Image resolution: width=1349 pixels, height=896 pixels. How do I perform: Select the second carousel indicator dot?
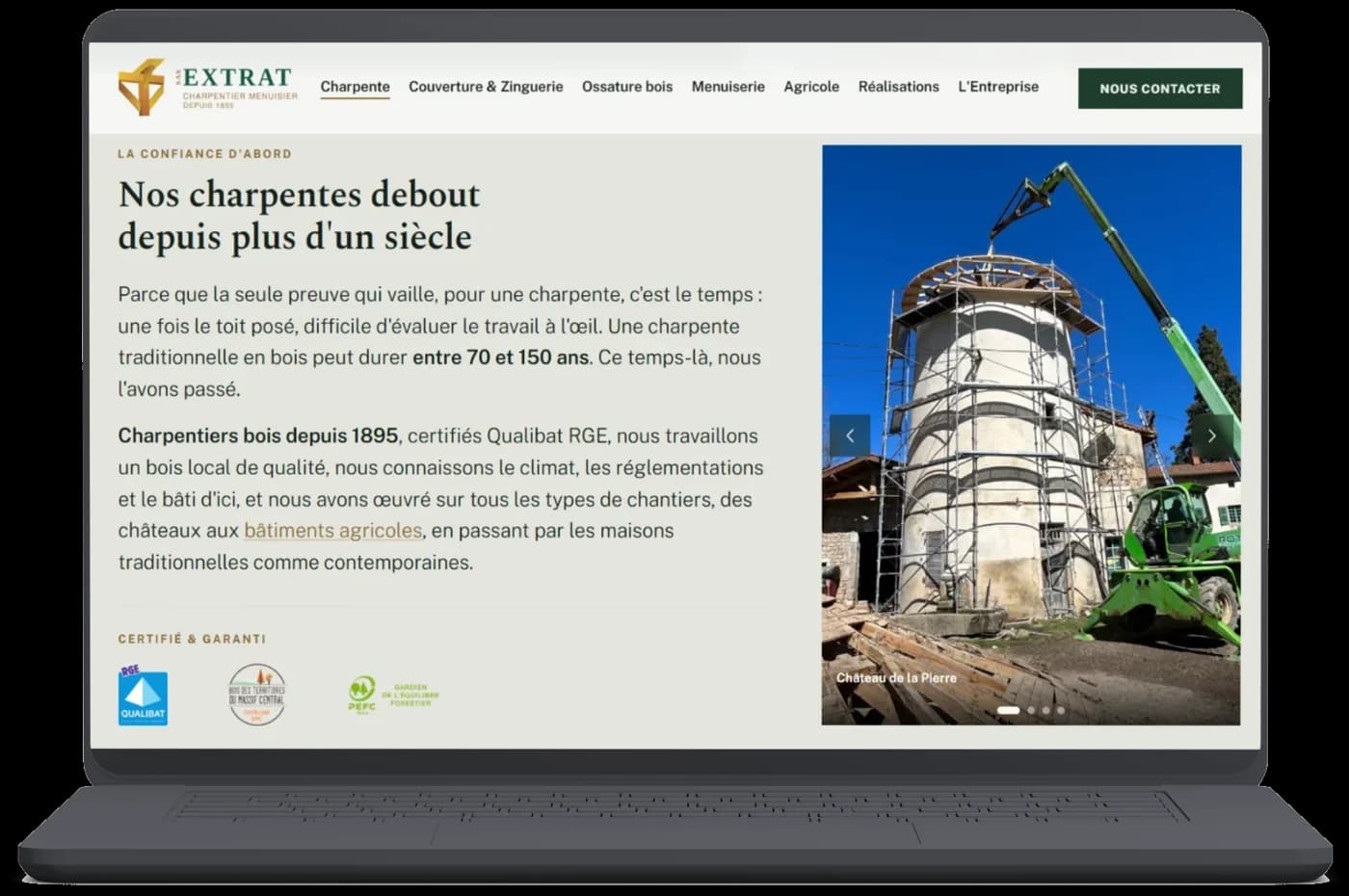1031,710
